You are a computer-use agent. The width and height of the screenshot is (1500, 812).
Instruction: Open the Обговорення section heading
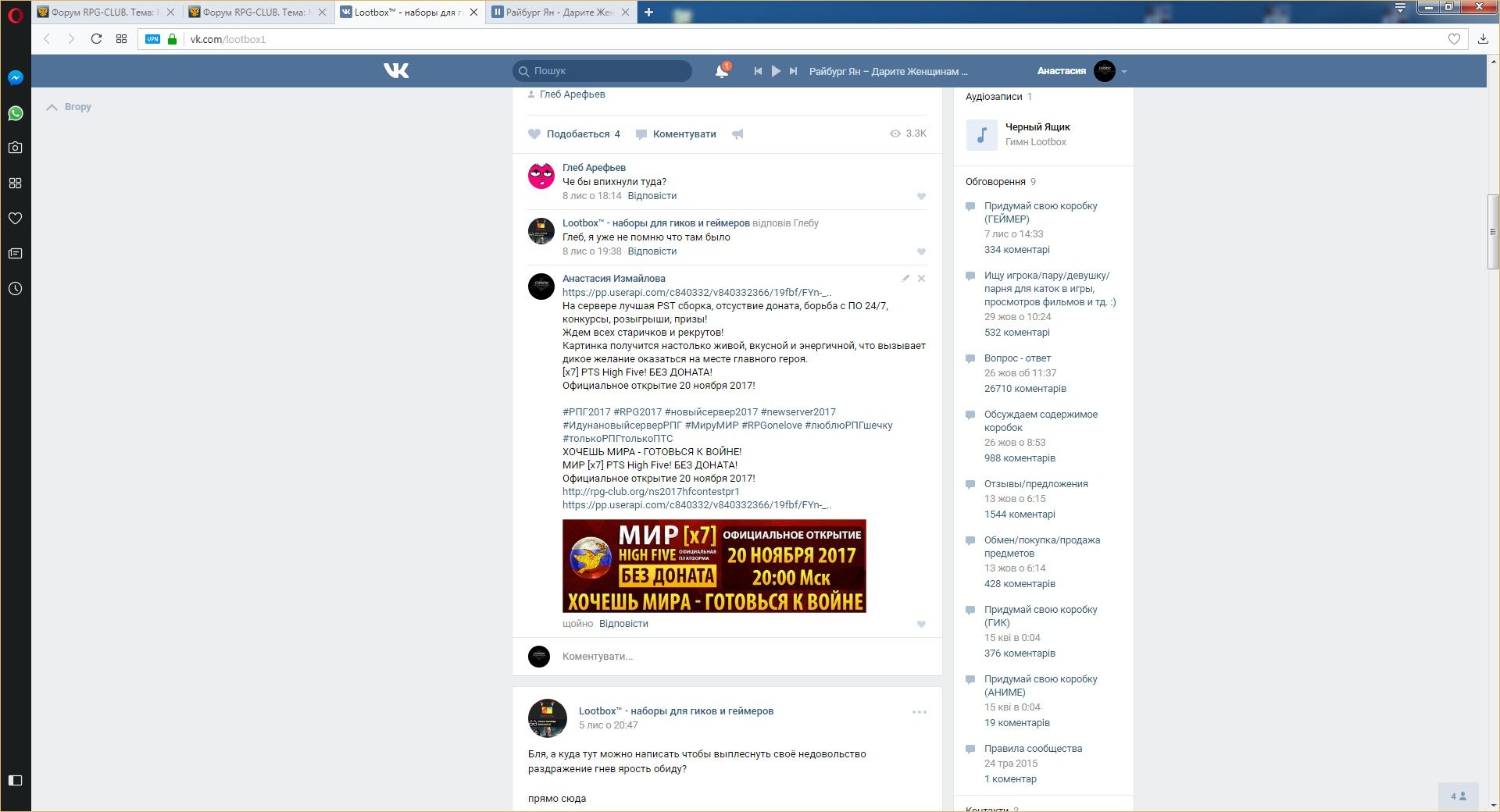click(995, 182)
